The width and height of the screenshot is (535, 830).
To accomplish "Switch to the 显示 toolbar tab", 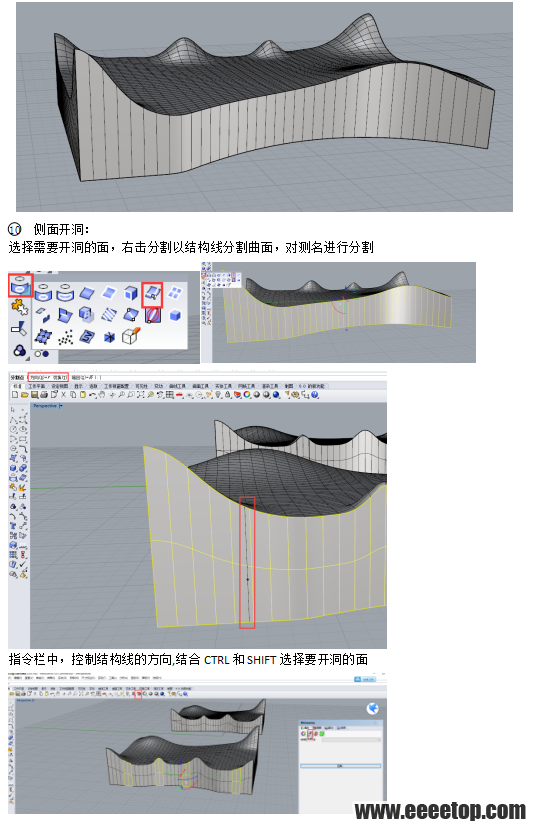I will tap(79, 386).
